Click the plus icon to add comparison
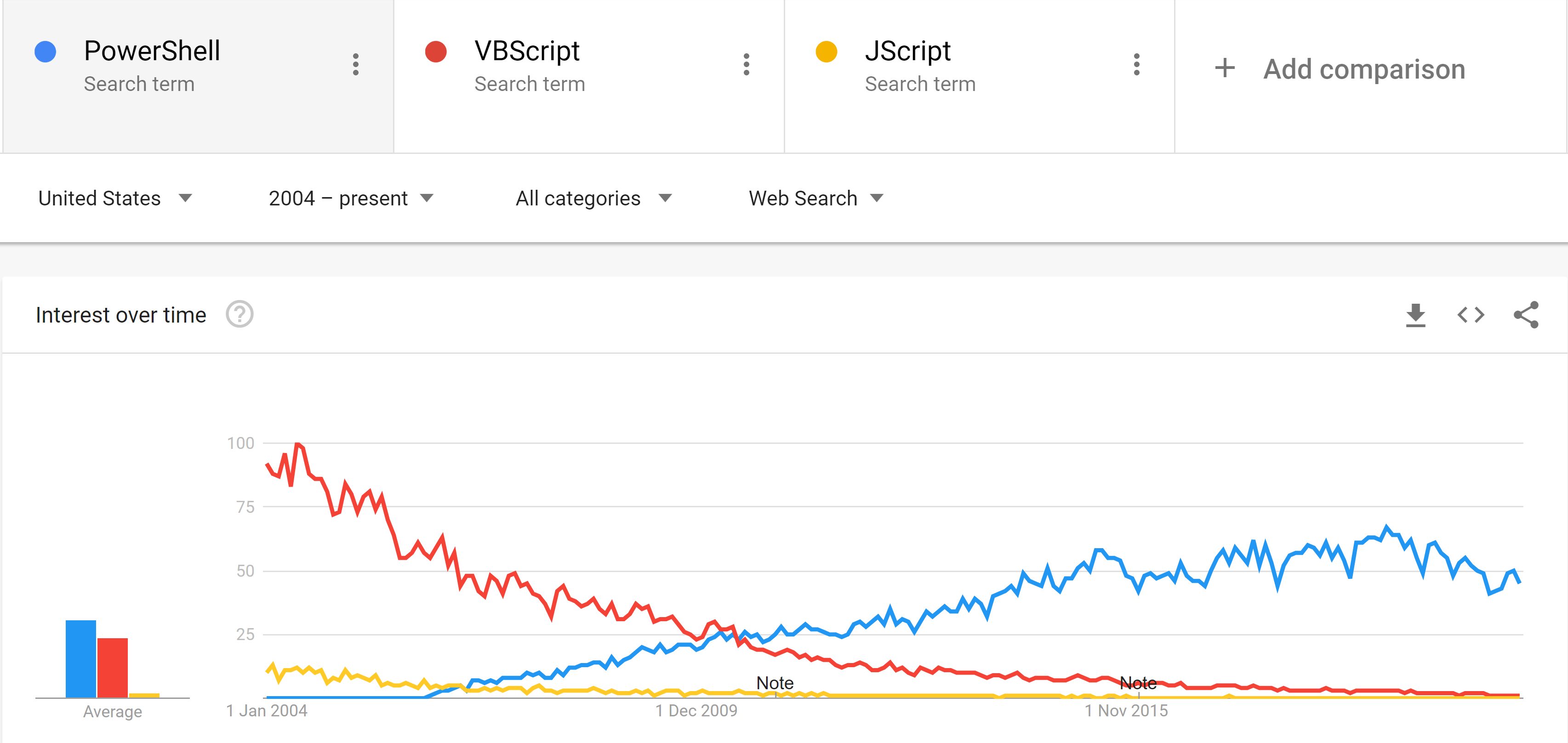The width and height of the screenshot is (1568, 743). (1225, 68)
